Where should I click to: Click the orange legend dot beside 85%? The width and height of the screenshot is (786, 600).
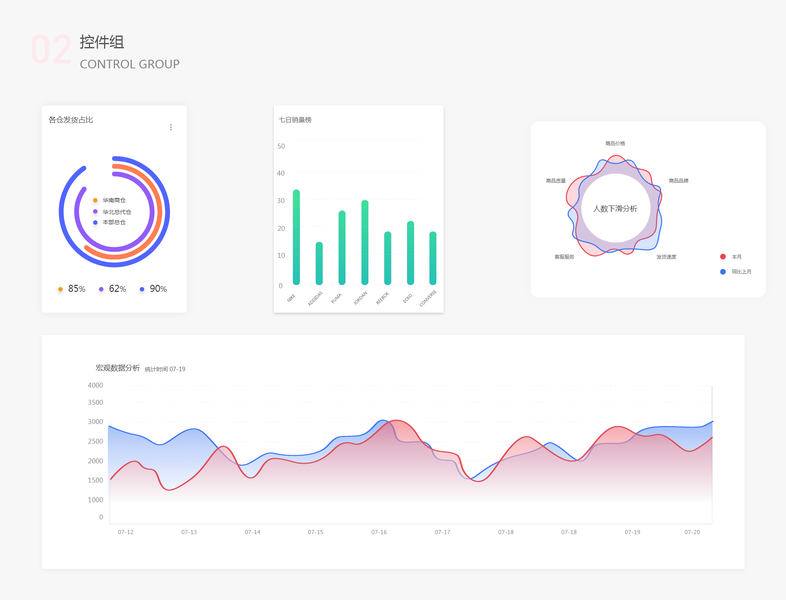(60, 289)
